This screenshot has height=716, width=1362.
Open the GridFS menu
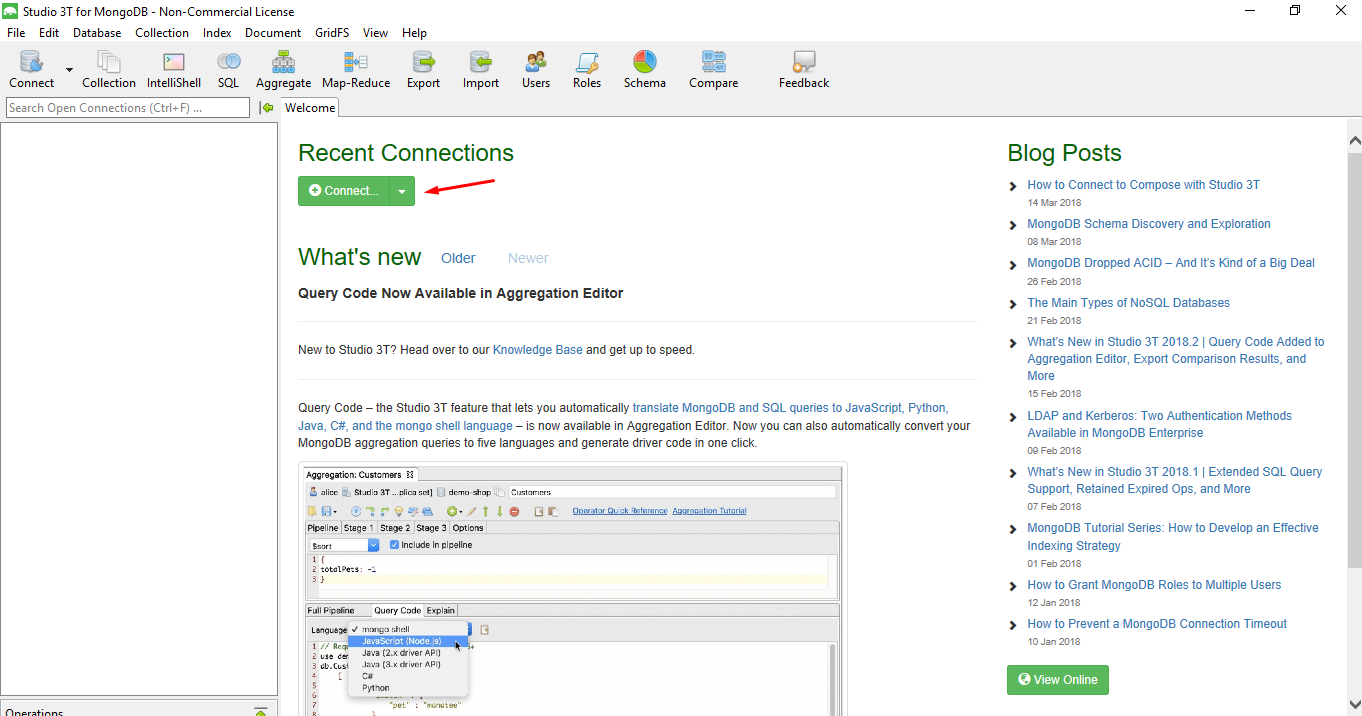[332, 33]
